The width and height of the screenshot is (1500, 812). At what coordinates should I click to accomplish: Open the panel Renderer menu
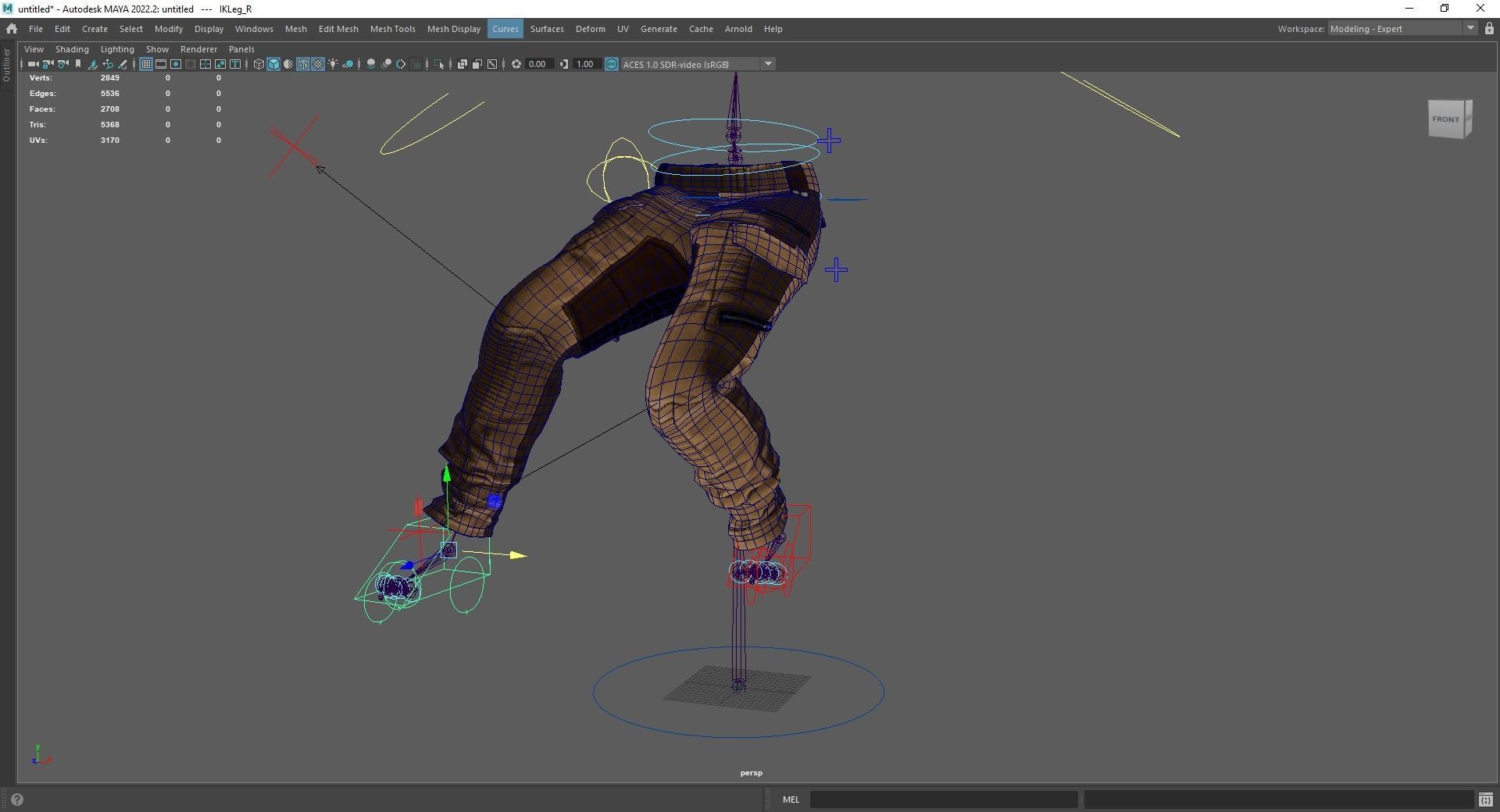tap(198, 49)
